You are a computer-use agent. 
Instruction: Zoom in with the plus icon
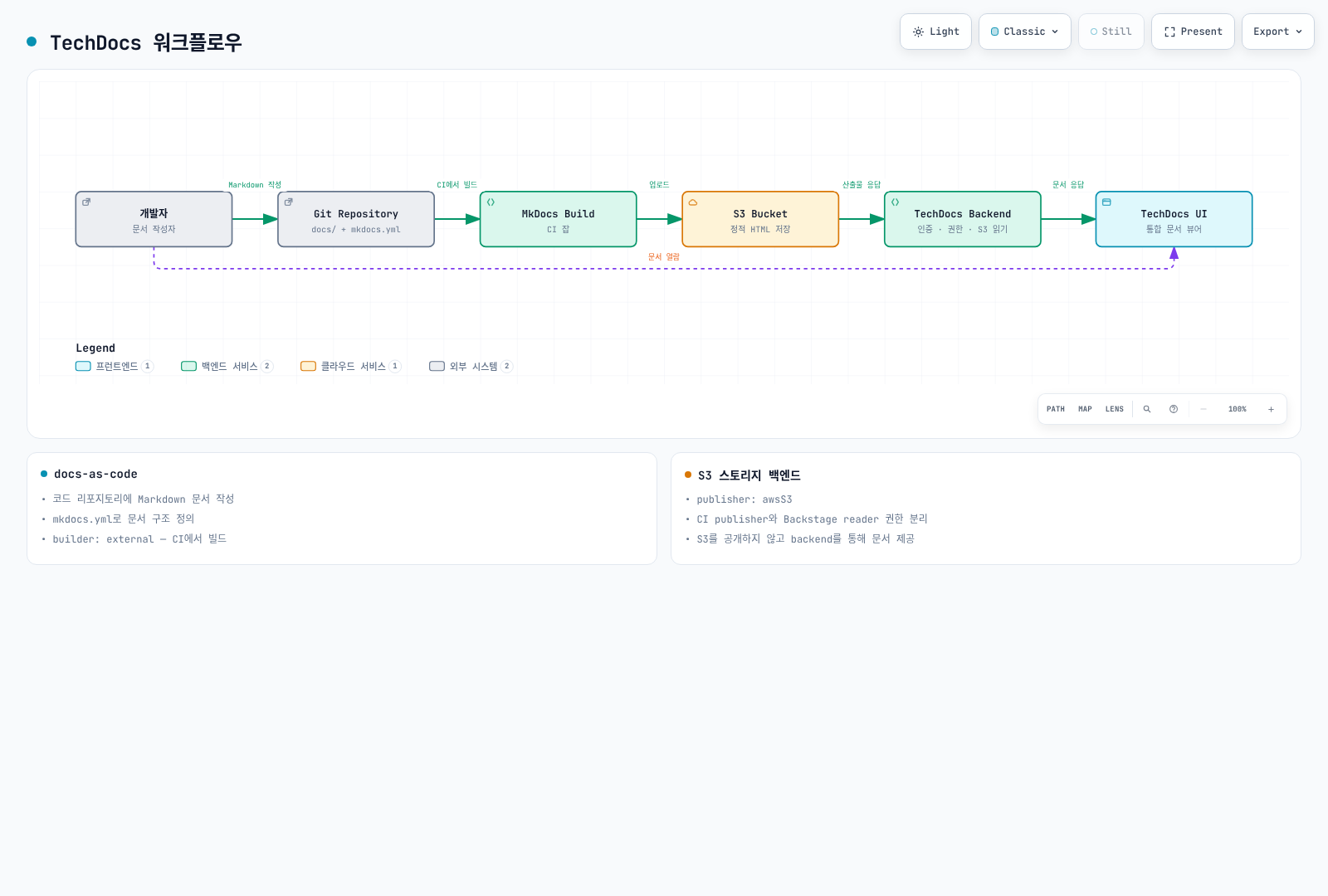coord(1271,409)
